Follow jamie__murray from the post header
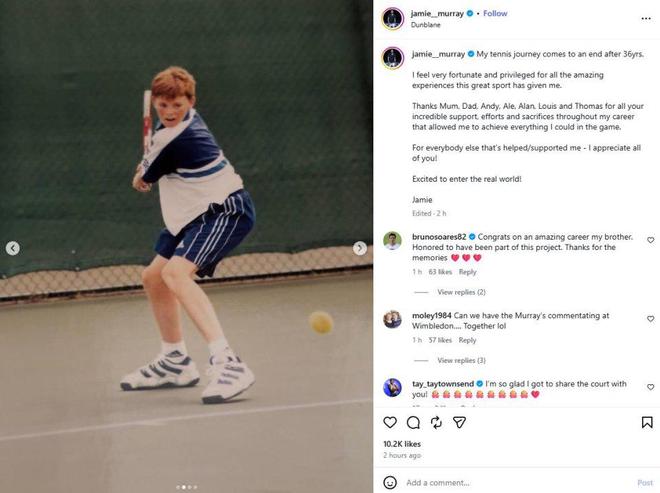 pyautogui.click(x=495, y=14)
